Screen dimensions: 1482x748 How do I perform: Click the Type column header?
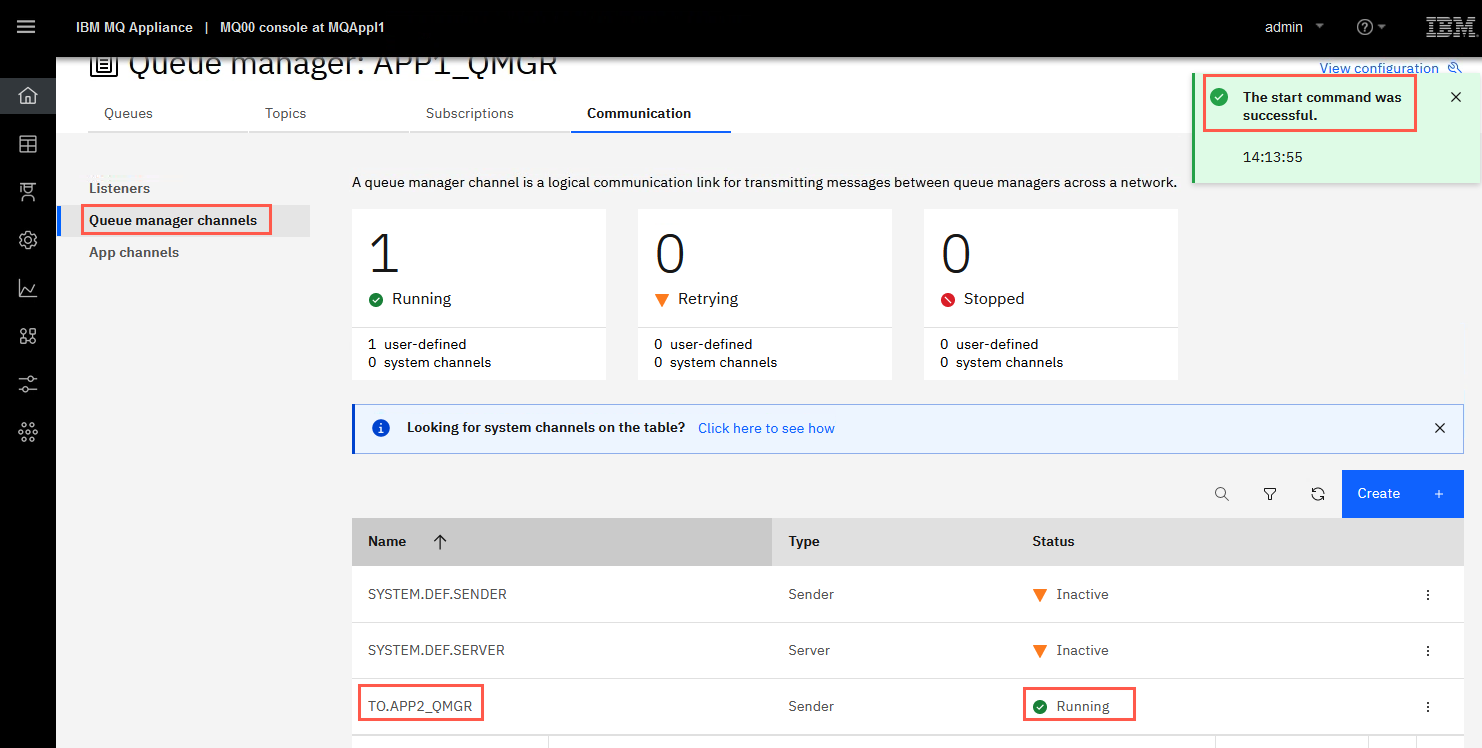804,542
